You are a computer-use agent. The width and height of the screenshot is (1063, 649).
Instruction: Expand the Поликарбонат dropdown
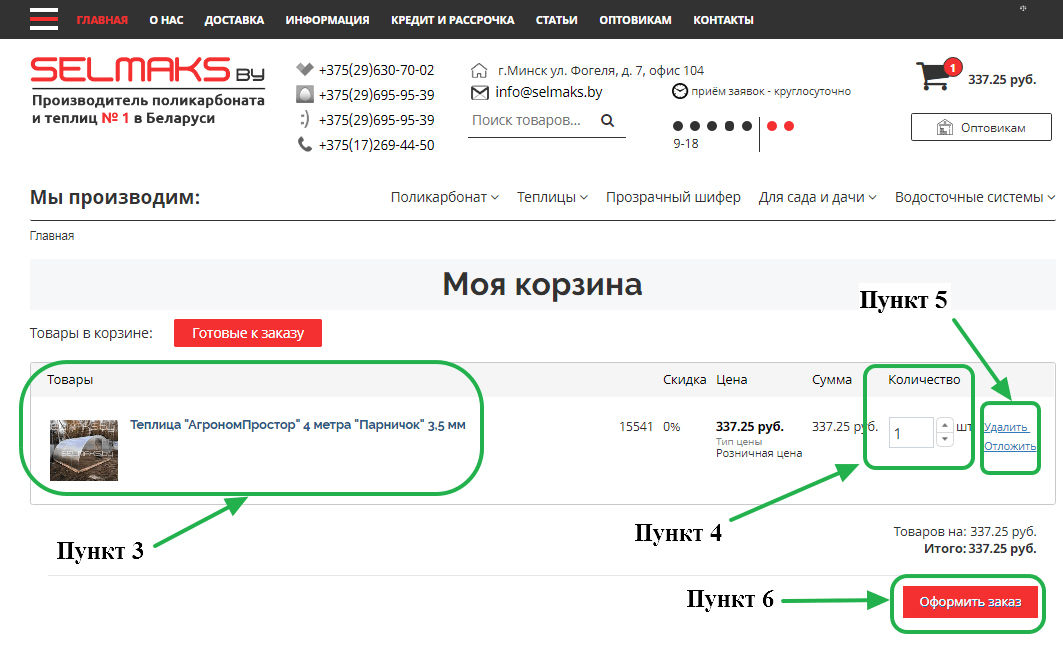pos(444,198)
